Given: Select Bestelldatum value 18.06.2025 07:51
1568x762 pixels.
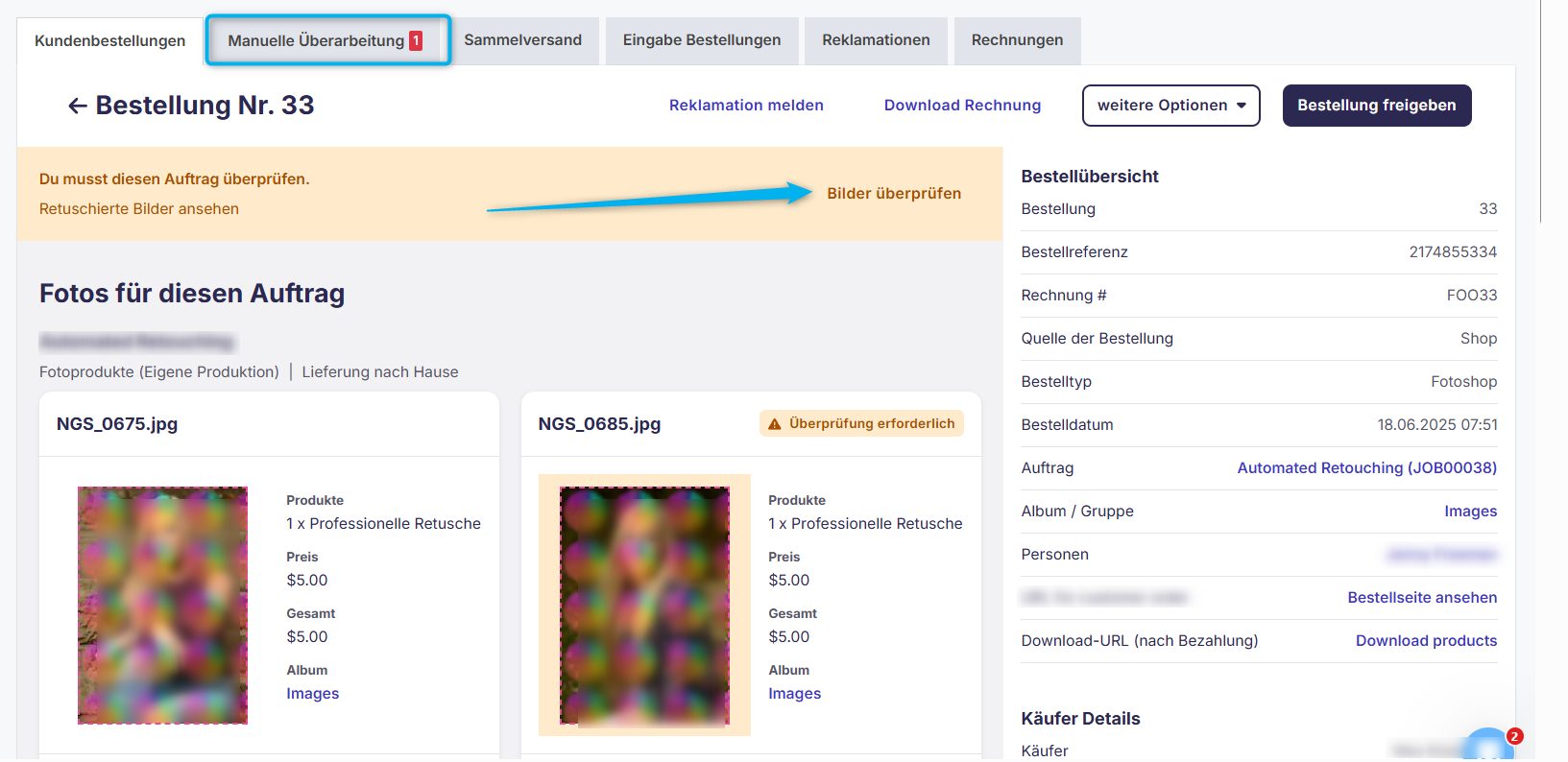Looking at the screenshot, I should [x=1436, y=425].
